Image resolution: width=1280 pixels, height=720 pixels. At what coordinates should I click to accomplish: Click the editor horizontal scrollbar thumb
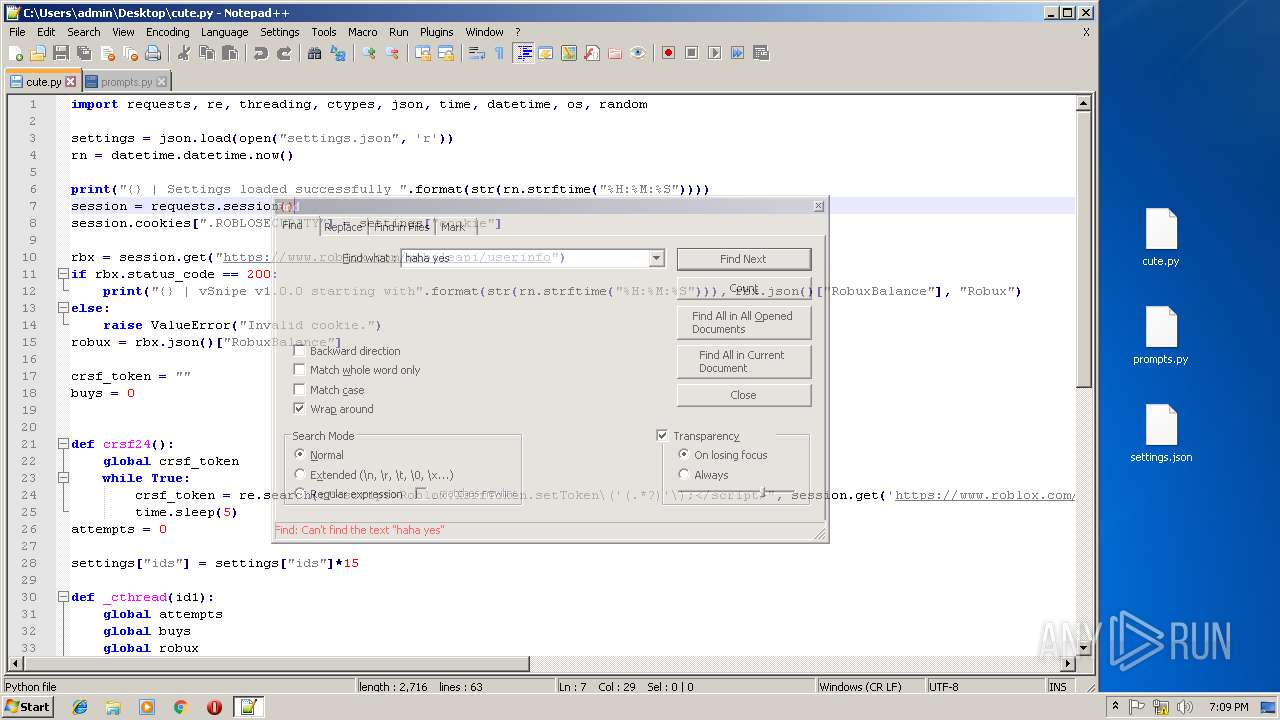276,664
